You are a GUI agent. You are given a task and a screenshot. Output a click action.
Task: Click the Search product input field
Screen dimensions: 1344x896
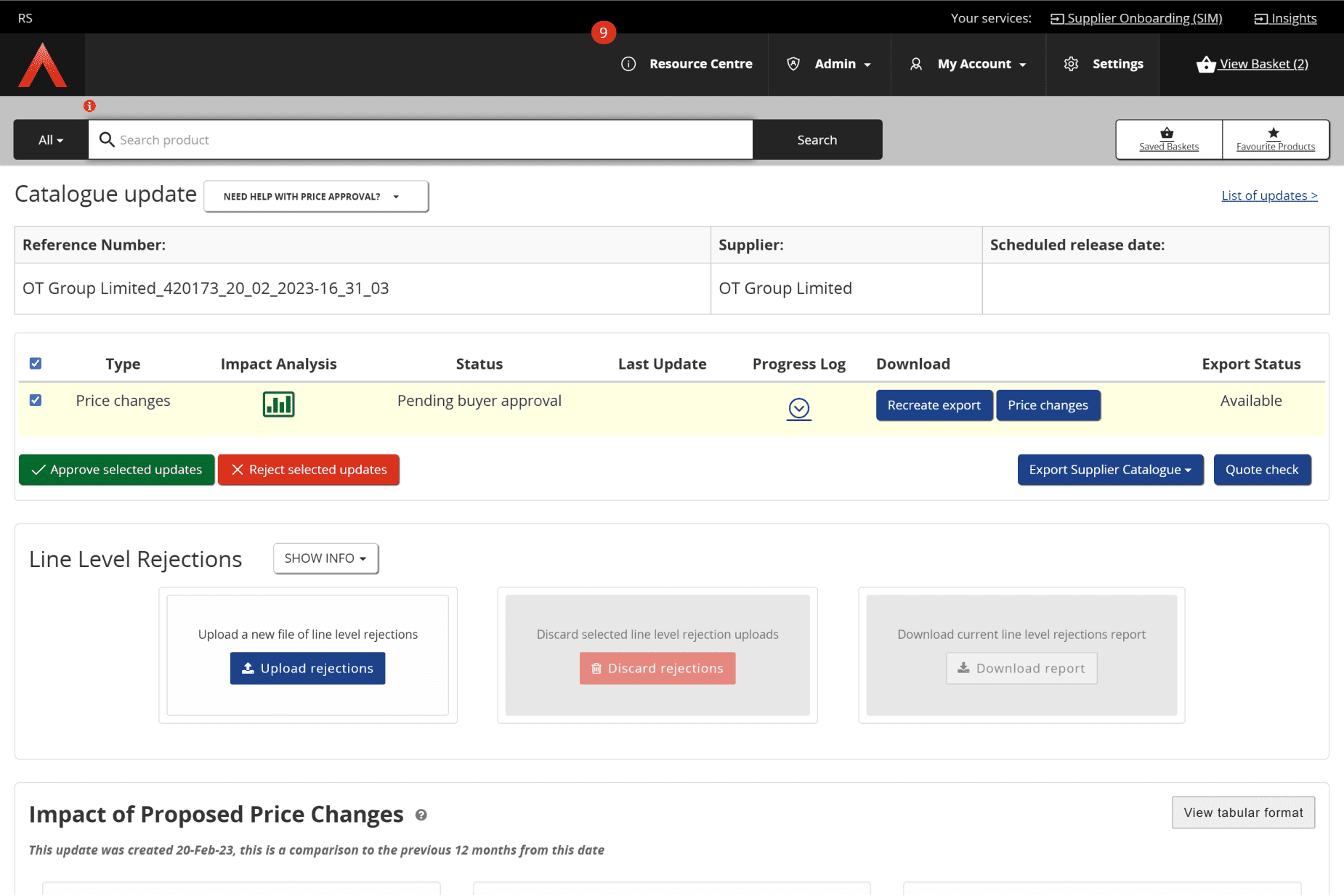429,140
